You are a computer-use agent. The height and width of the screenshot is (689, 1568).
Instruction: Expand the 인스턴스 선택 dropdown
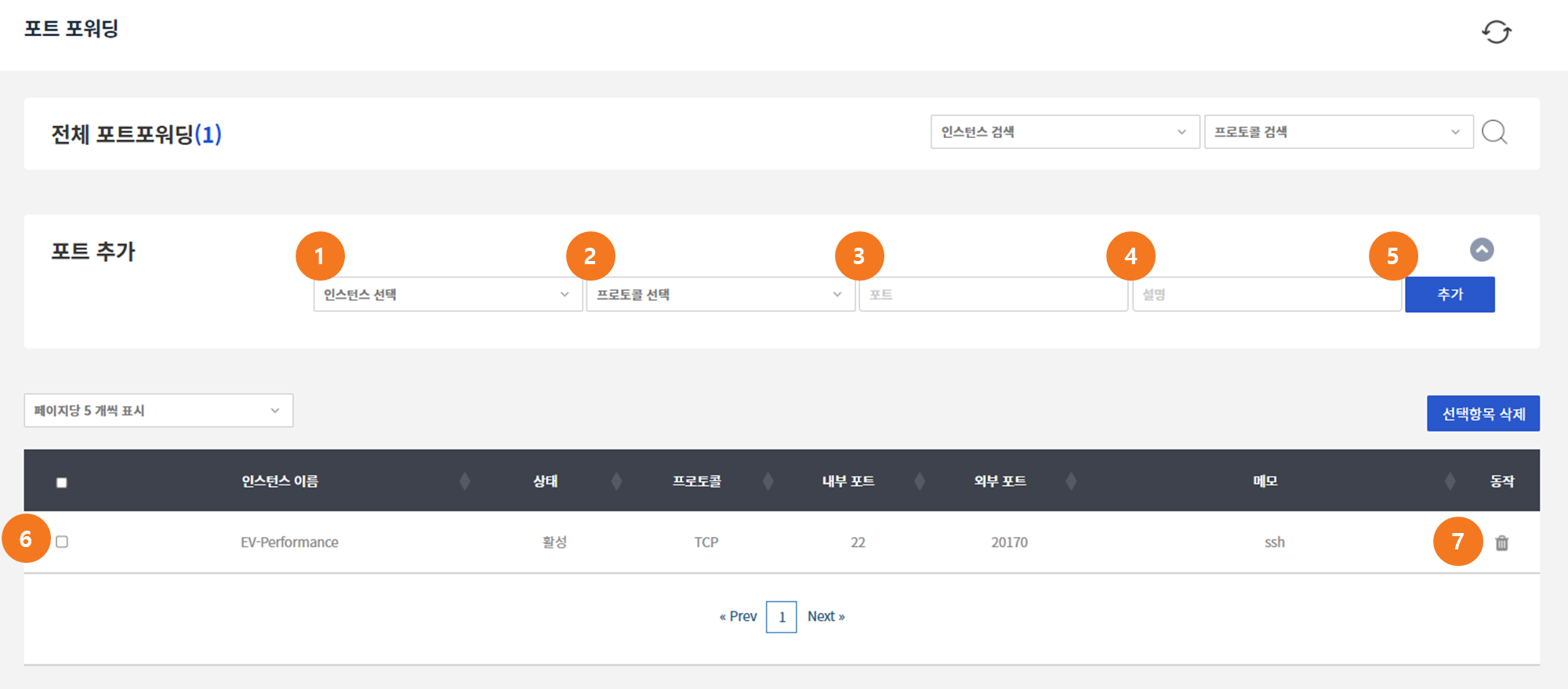coord(447,295)
